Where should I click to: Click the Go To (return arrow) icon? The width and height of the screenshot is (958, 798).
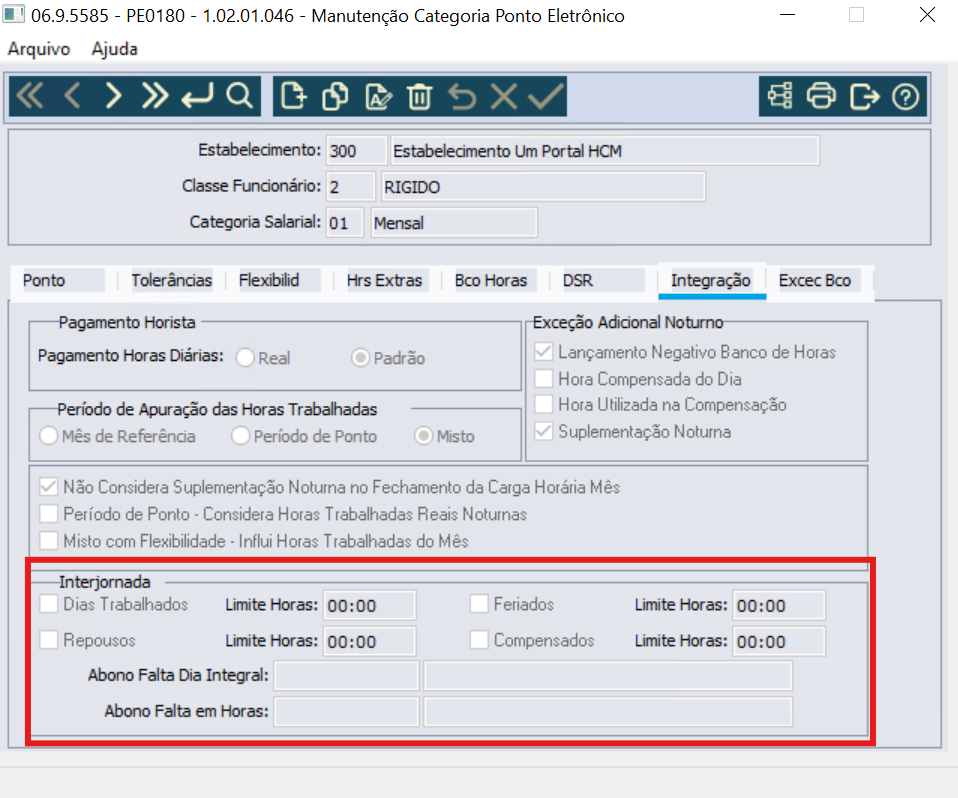click(197, 96)
